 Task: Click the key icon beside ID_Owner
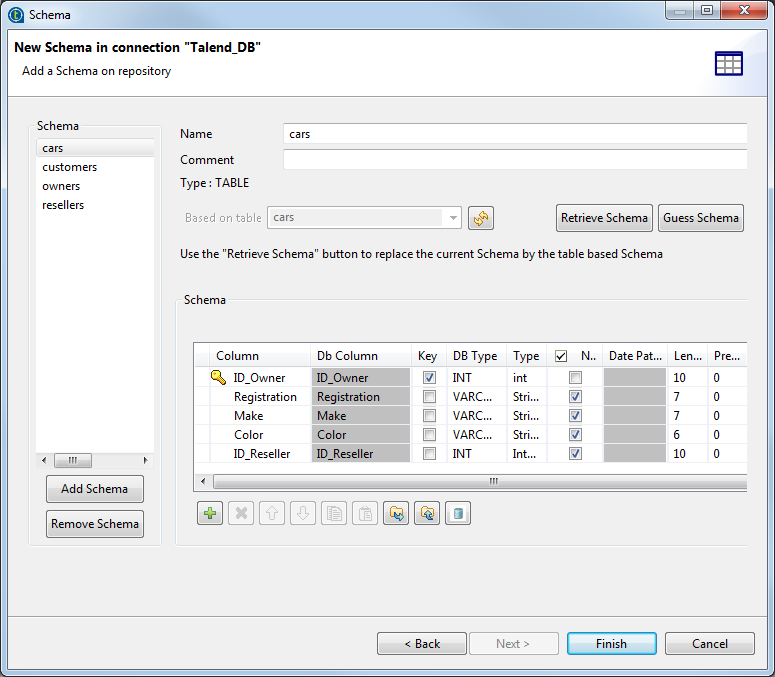(218, 378)
